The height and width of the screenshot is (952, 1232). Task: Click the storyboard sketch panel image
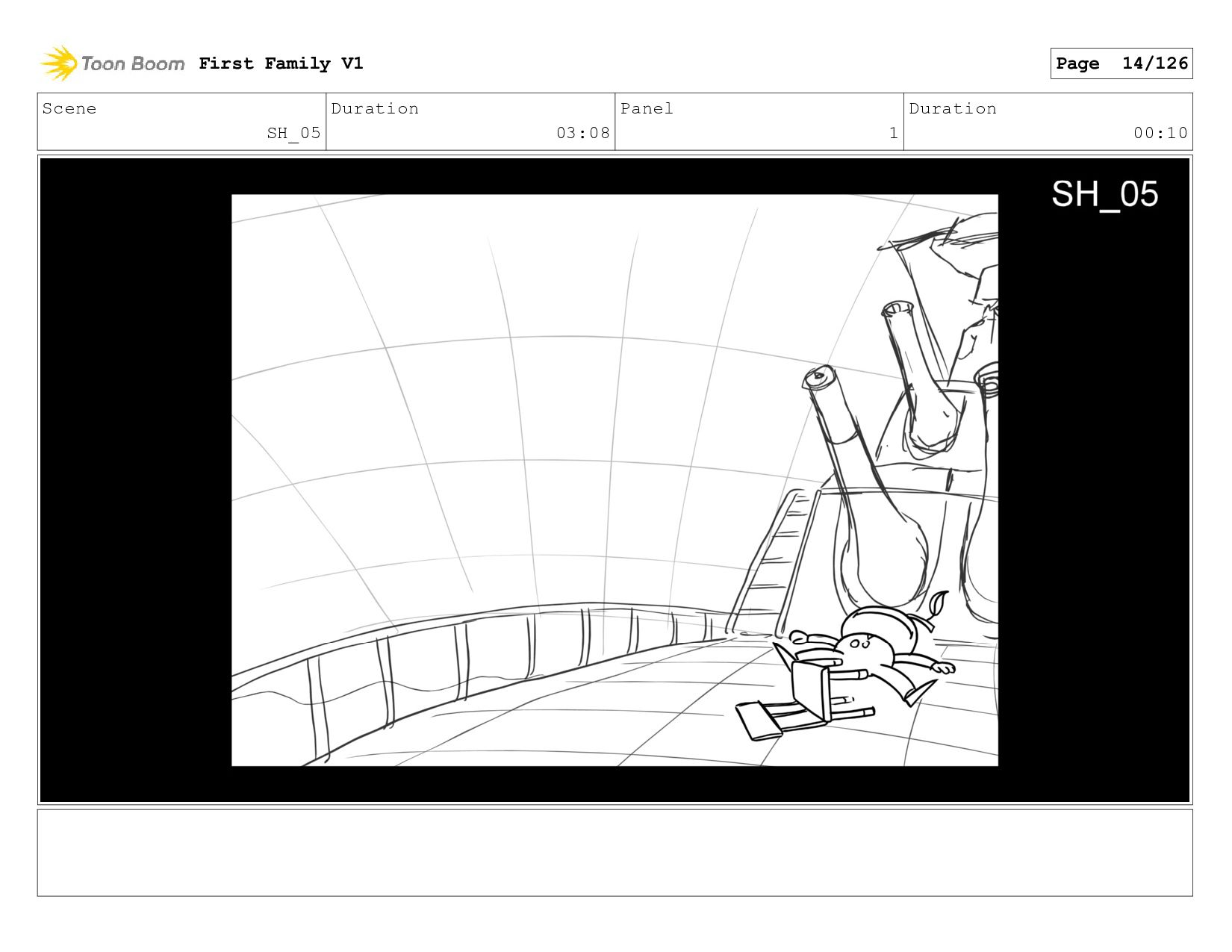pos(615,480)
